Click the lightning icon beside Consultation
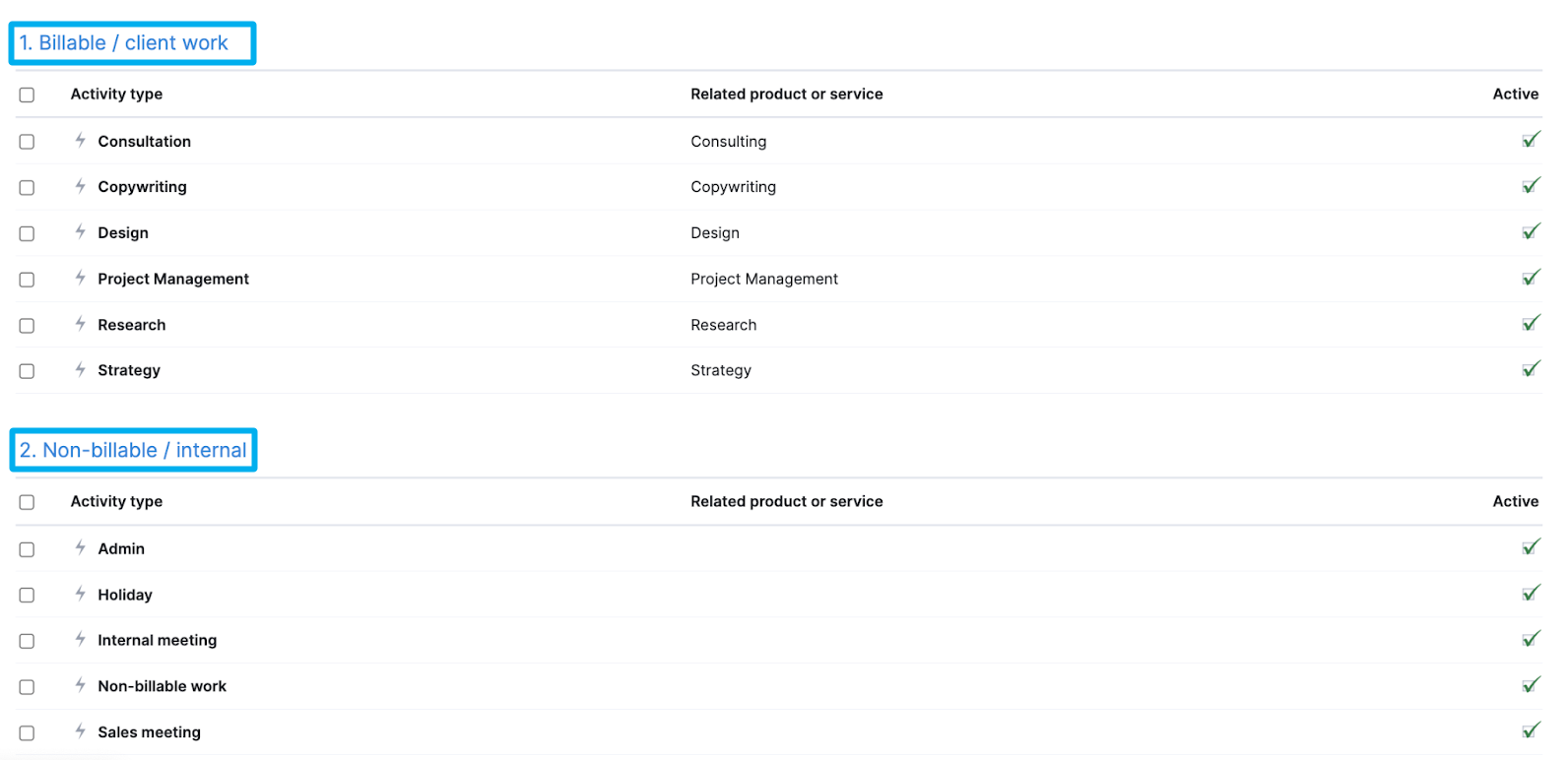 [x=81, y=141]
